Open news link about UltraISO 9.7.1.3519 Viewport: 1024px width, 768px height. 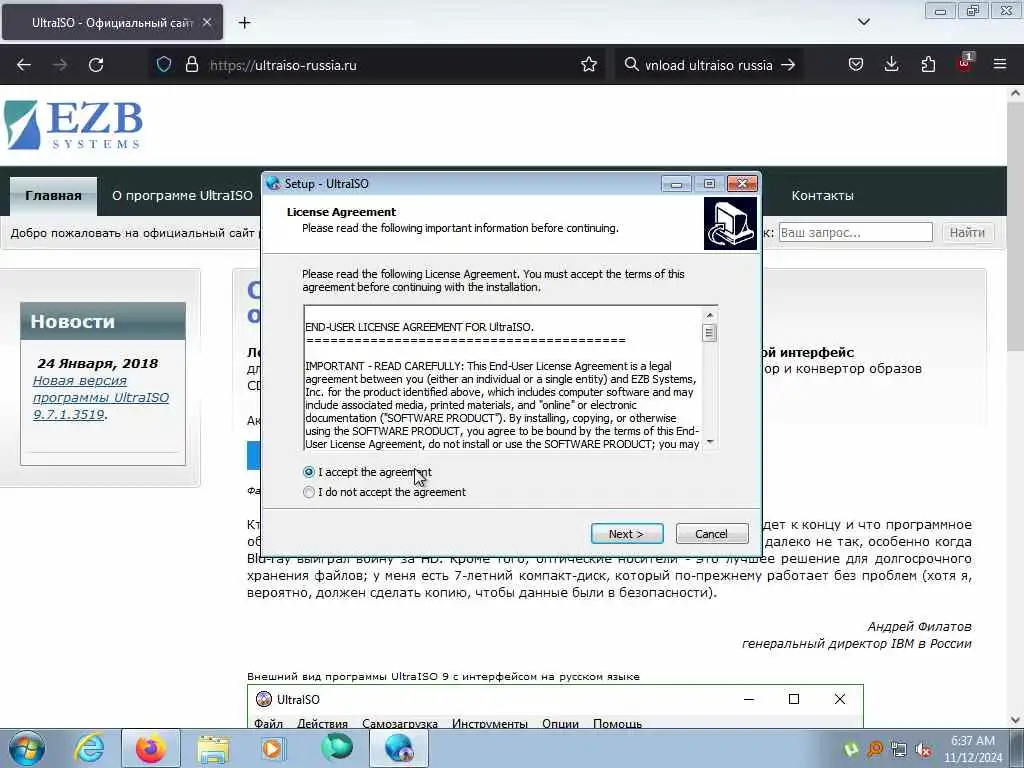[x=101, y=397]
